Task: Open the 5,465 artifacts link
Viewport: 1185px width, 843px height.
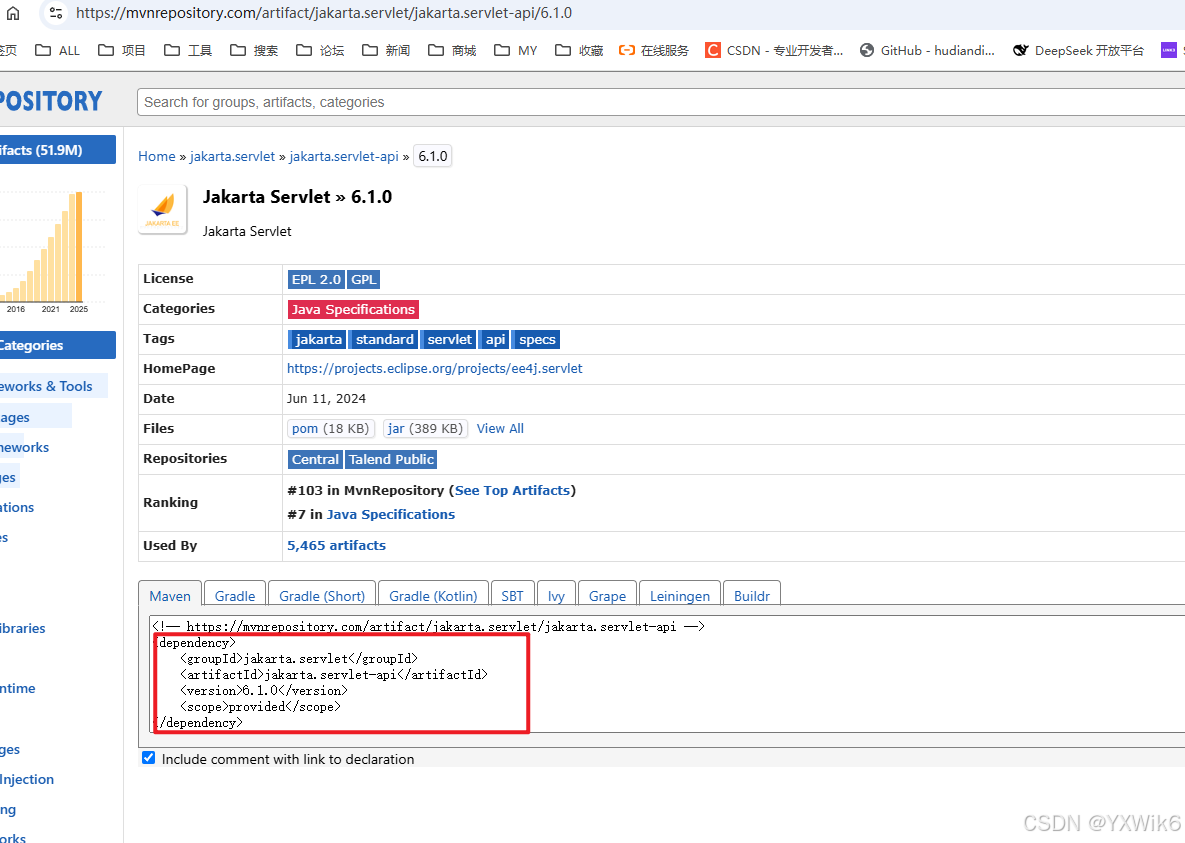Action: pos(336,545)
